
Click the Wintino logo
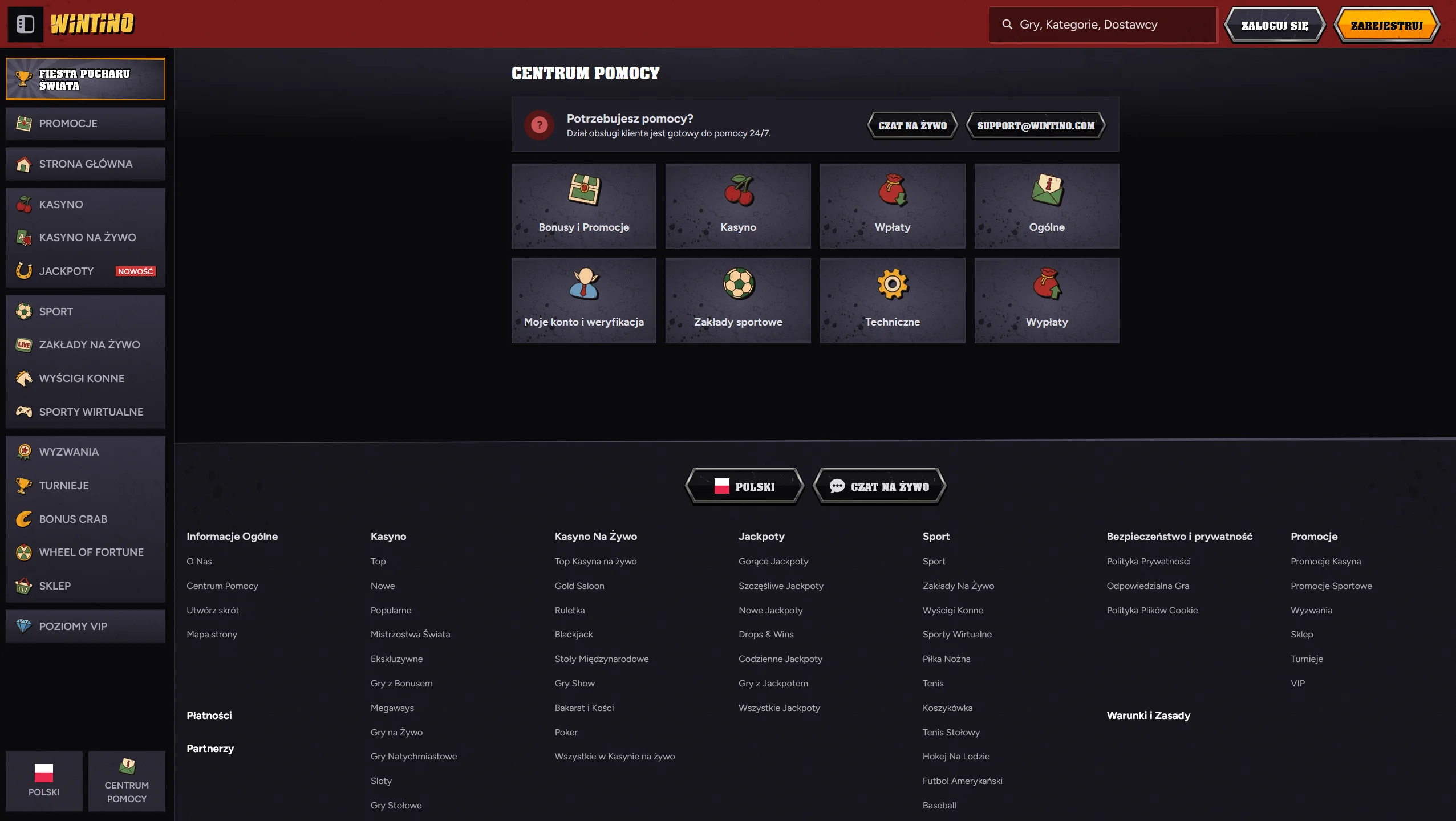92,24
